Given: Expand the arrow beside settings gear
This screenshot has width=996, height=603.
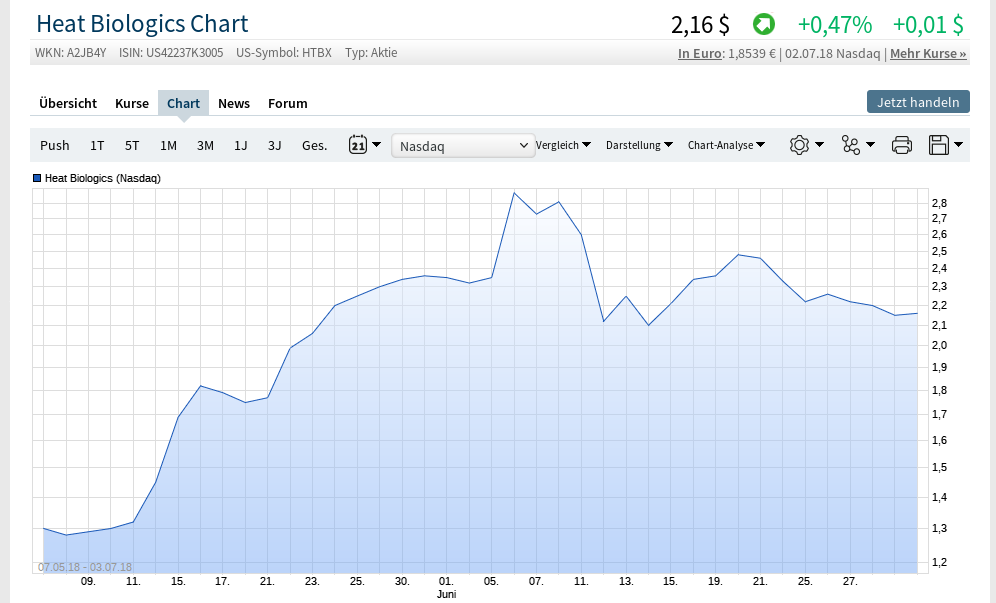Looking at the screenshot, I should [819, 144].
